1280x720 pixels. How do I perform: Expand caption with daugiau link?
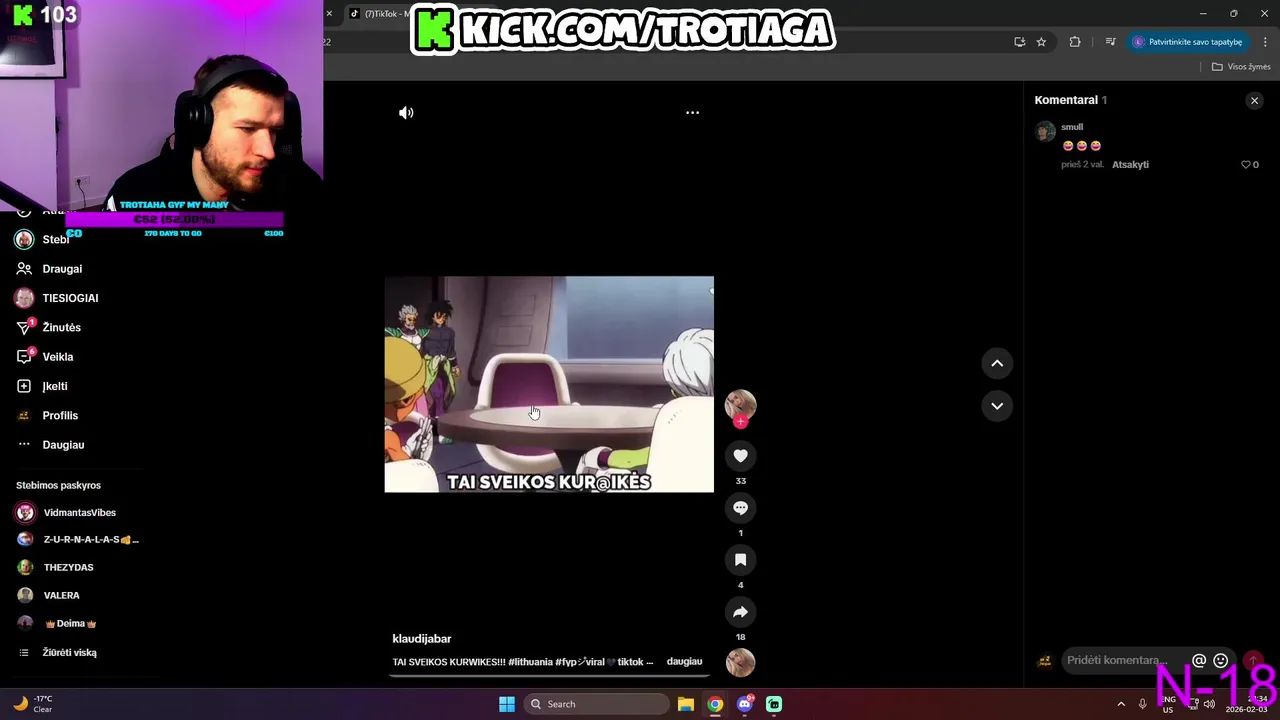click(684, 662)
